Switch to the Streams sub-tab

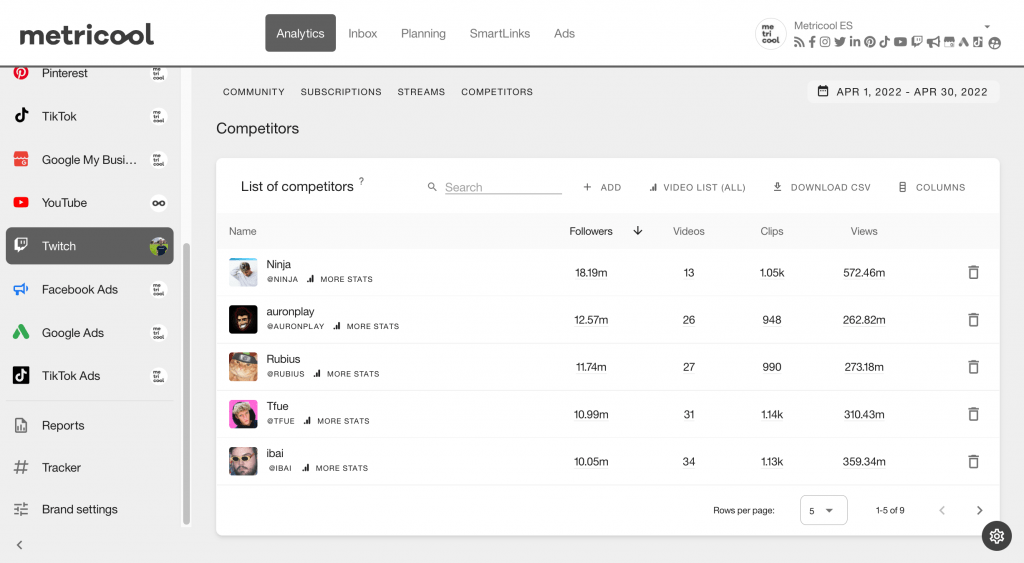[x=421, y=92]
